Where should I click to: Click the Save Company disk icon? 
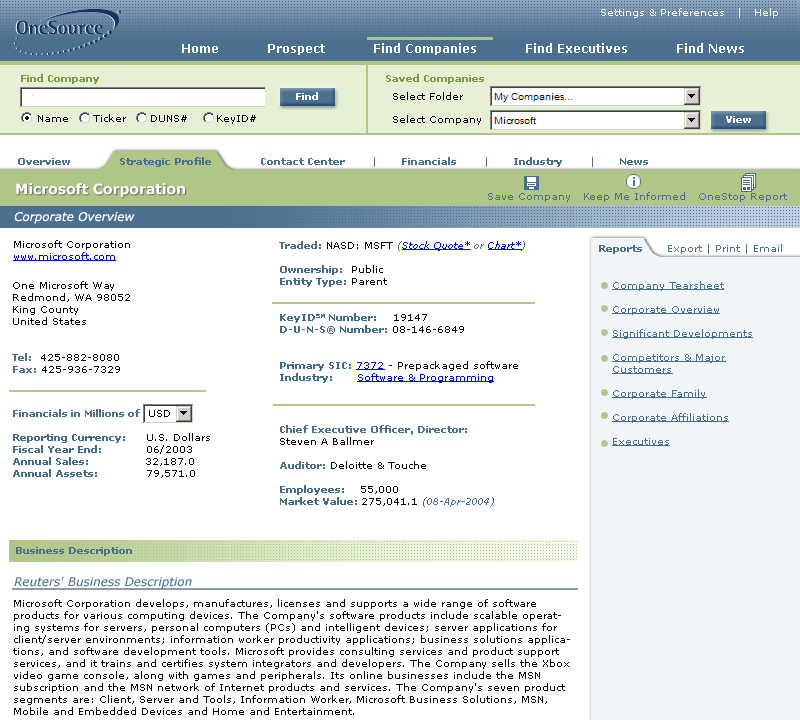point(531,183)
